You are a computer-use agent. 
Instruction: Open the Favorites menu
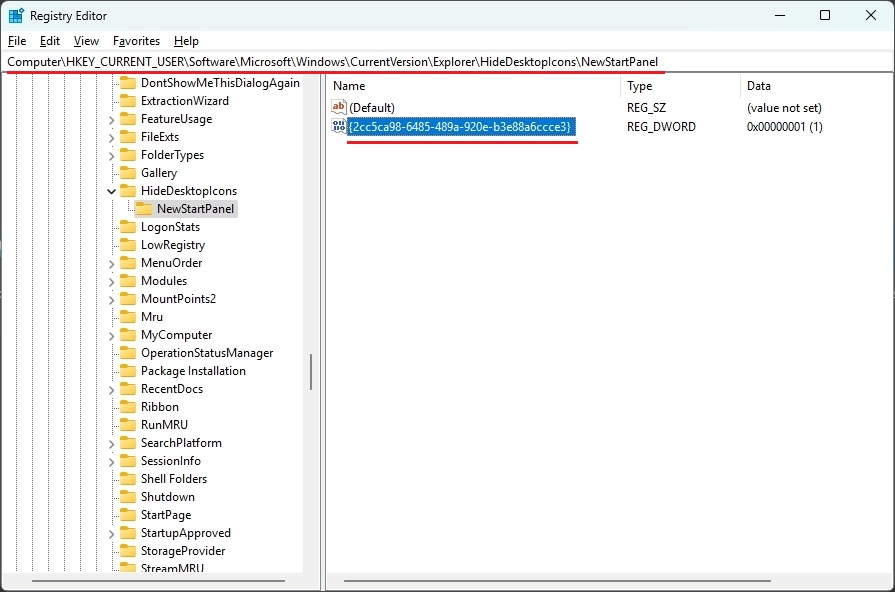pyautogui.click(x=136, y=41)
